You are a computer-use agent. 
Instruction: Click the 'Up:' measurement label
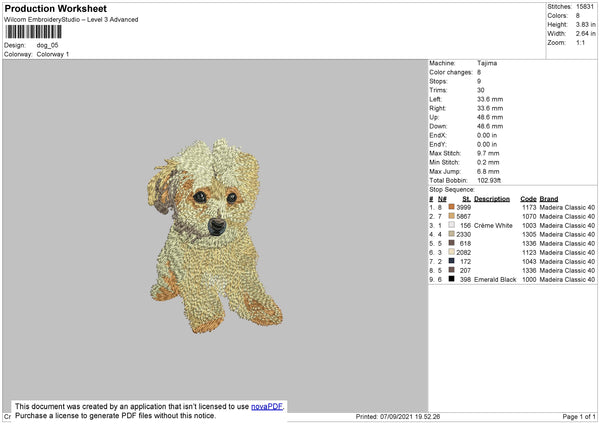(434, 117)
